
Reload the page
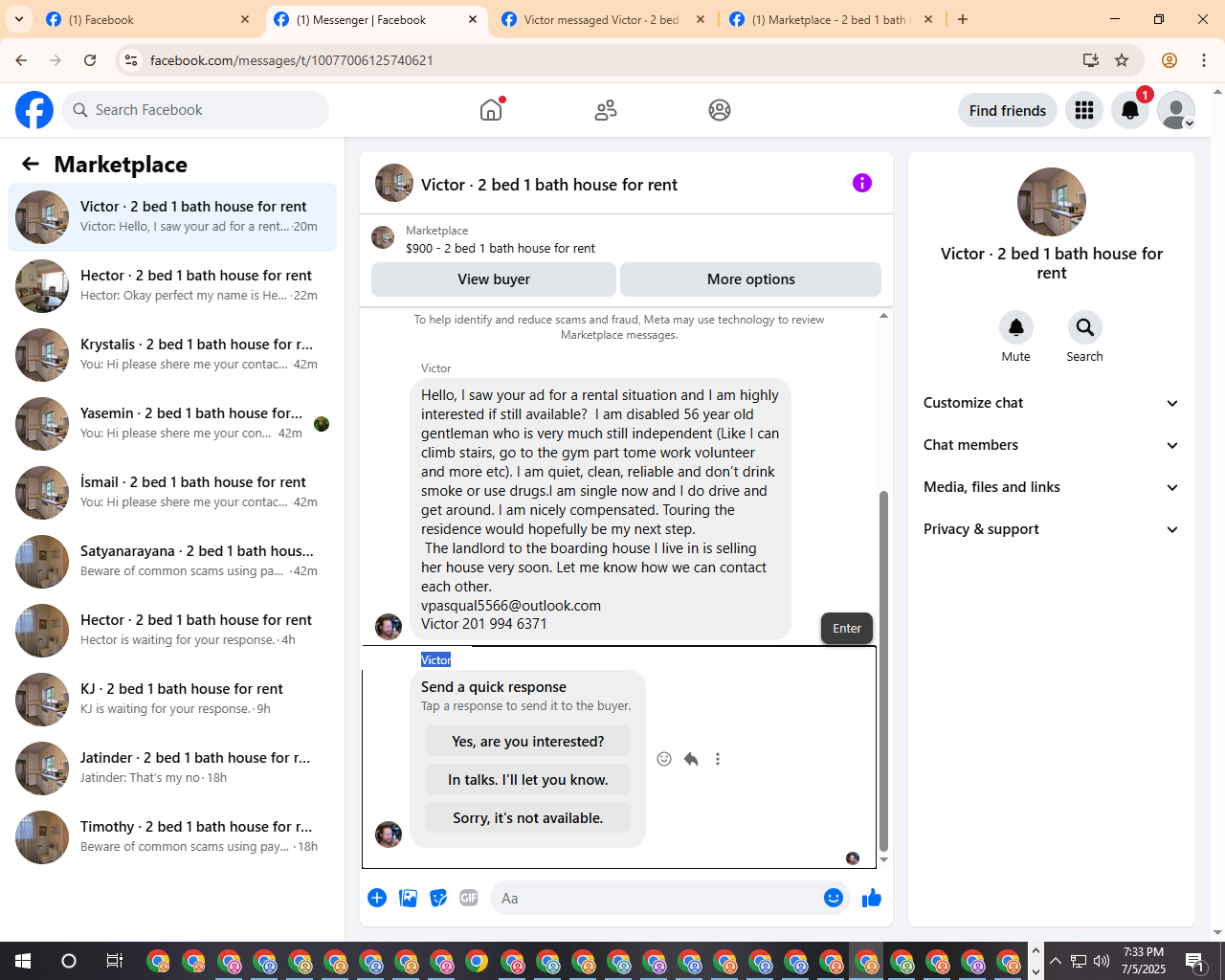tap(90, 60)
